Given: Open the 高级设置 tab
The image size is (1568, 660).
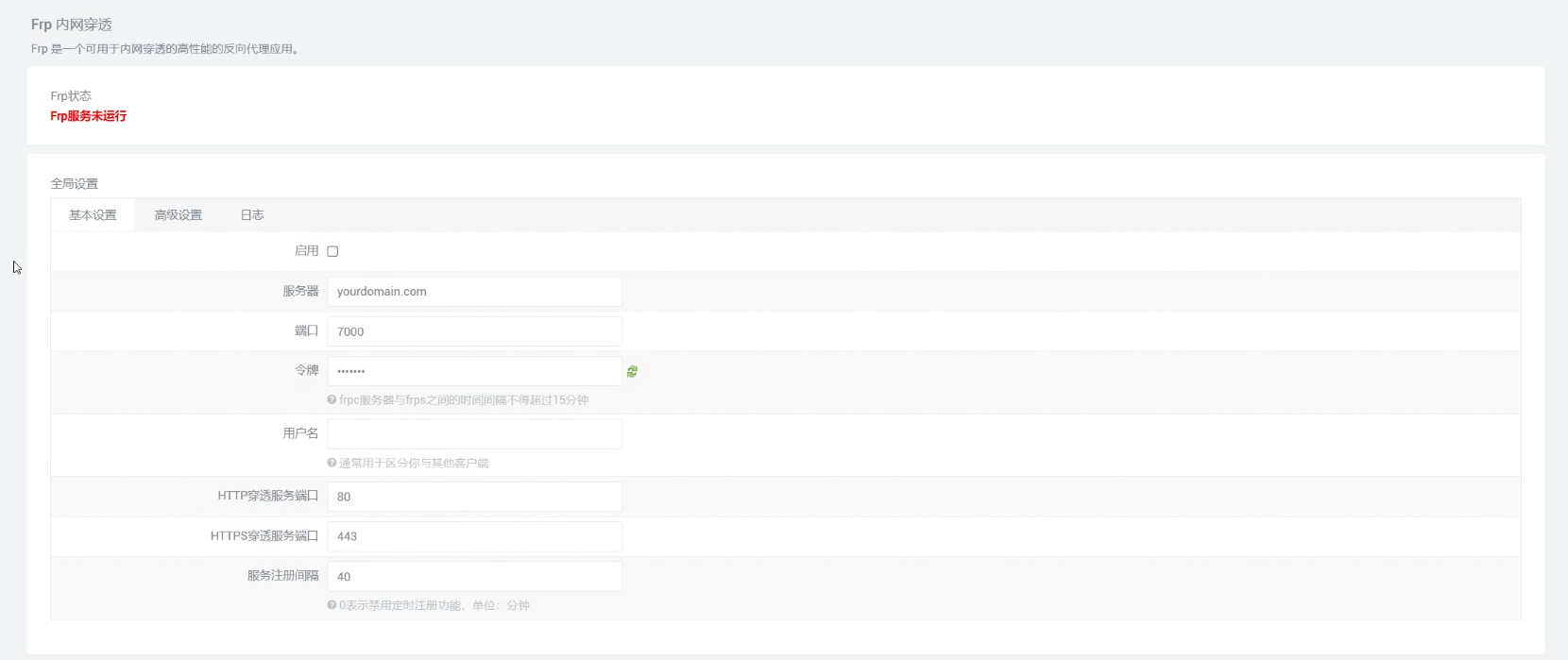Looking at the screenshot, I should coord(179,215).
